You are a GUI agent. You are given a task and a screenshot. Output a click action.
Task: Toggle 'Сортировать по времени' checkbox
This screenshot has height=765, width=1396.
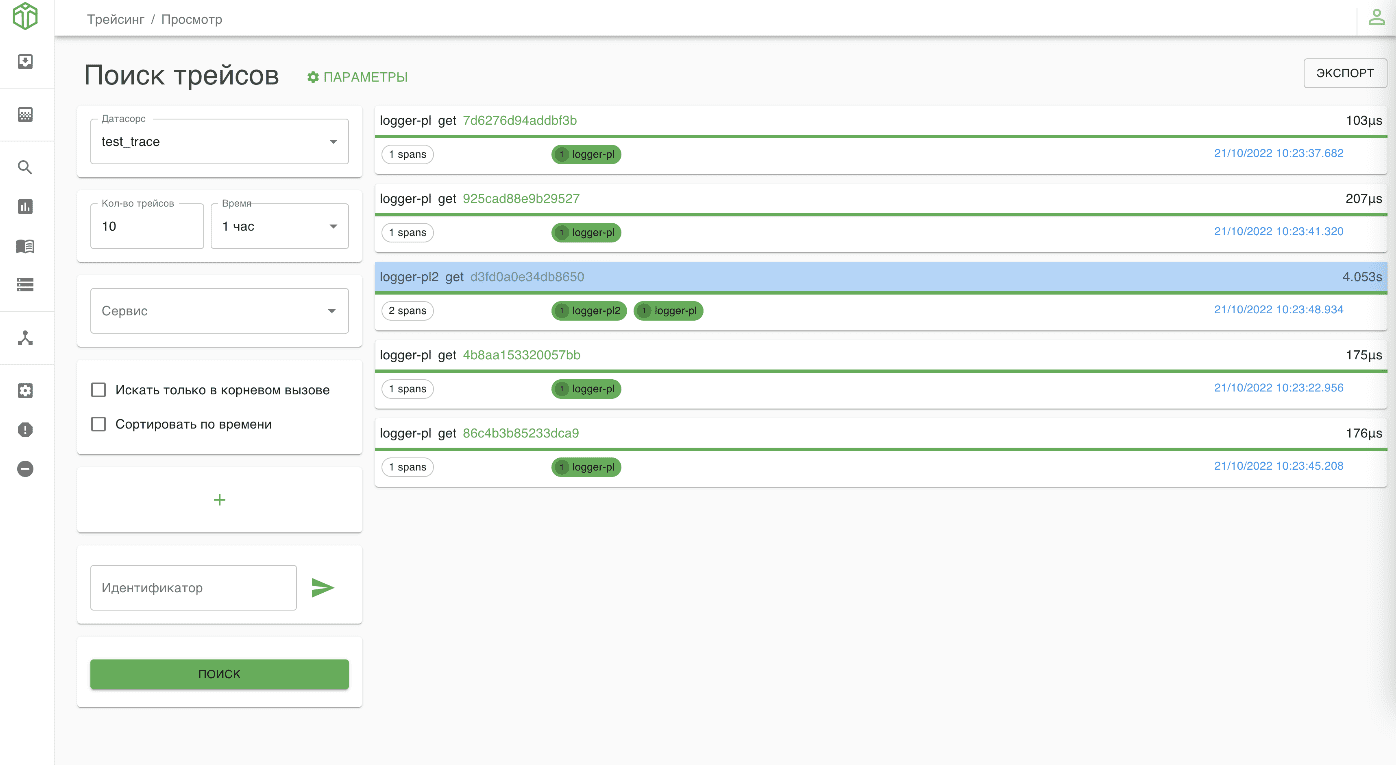pyautogui.click(x=99, y=424)
